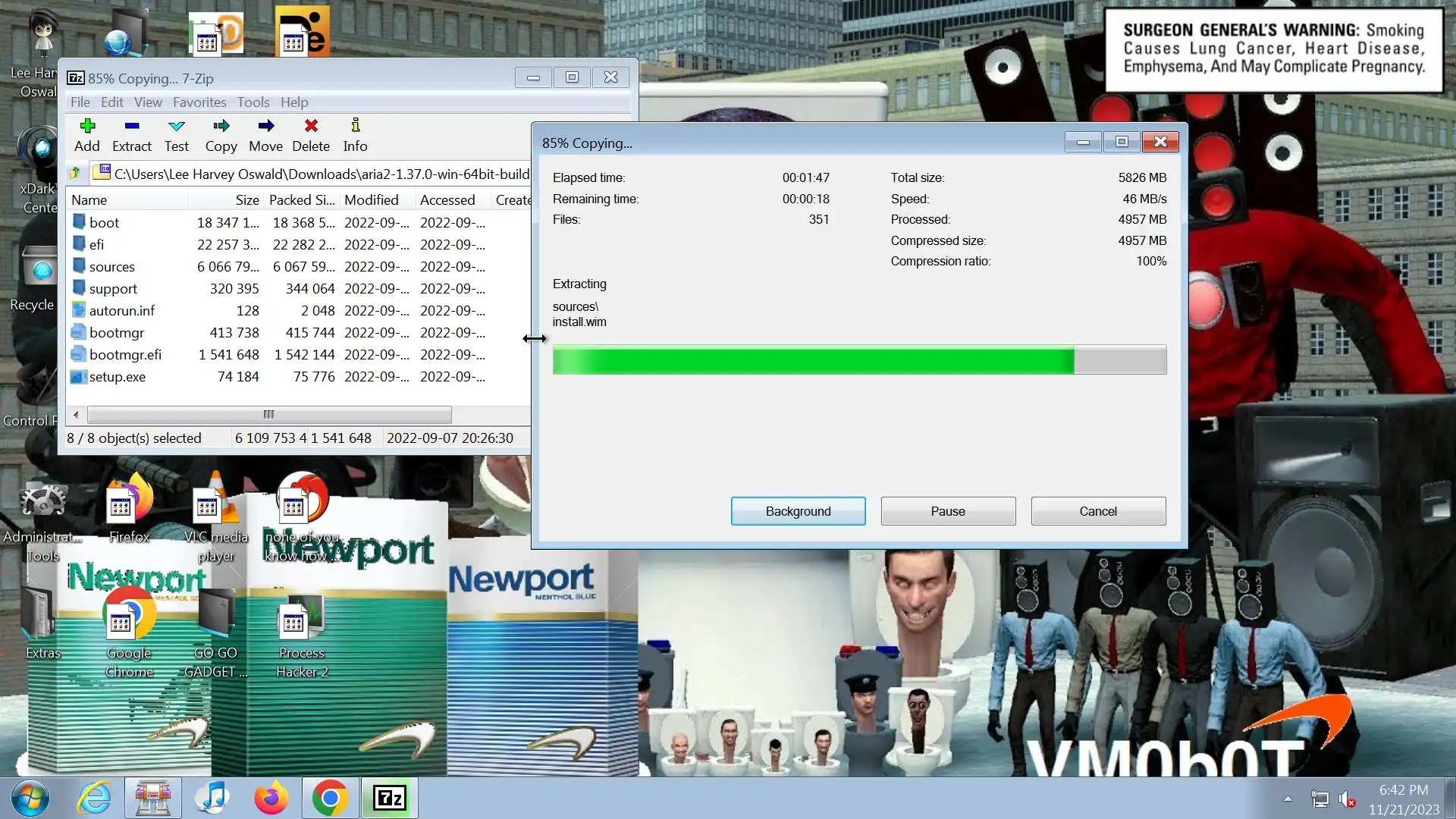Image resolution: width=1456 pixels, height=819 pixels.
Task: Open the Tools menu
Action: point(253,102)
